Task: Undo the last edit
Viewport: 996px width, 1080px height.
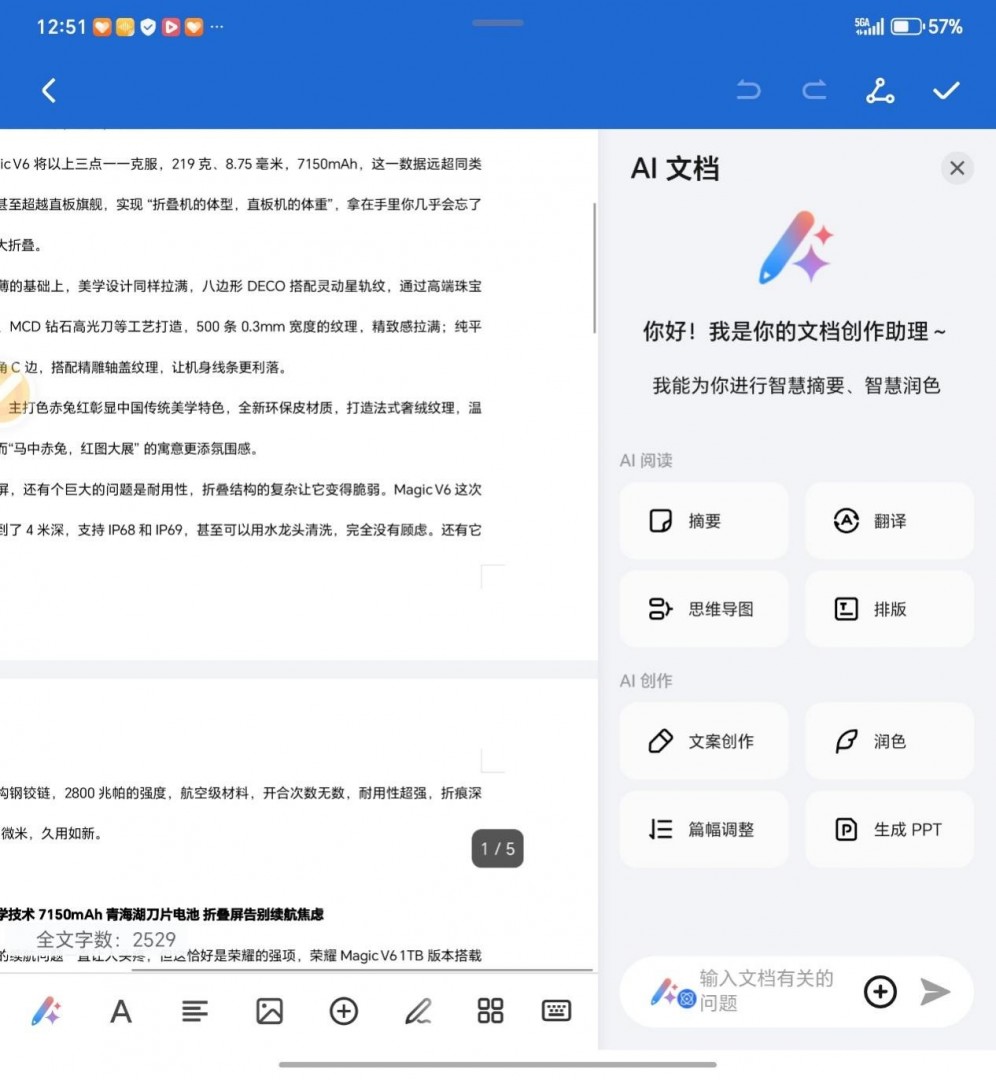Action: (749, 90)
